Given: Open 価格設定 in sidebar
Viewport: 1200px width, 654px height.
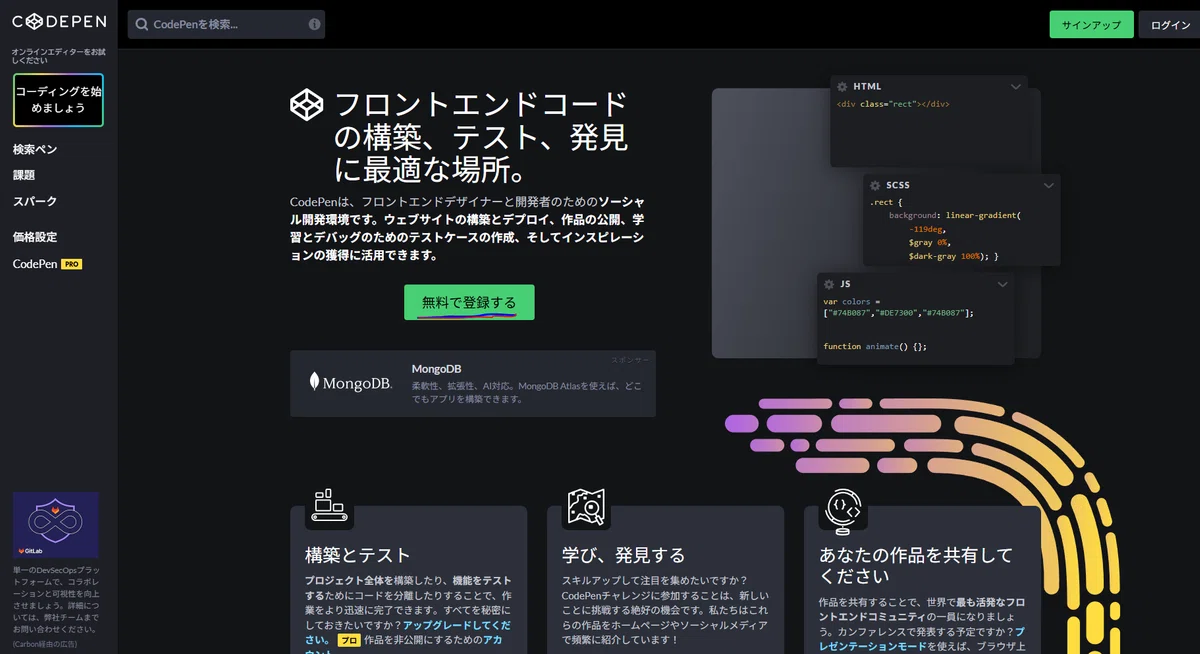Looking at the screenshot, I should (x=35, y=237).
